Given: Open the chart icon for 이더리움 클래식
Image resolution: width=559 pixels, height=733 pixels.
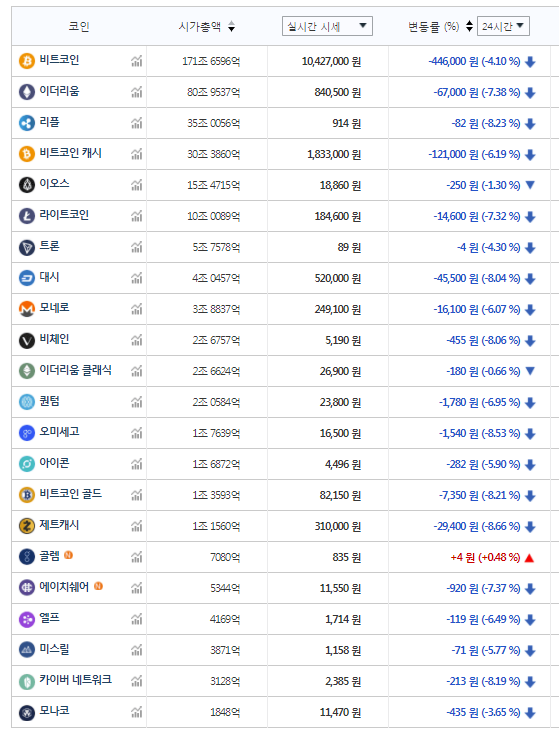Looking at the screenshot, I should (136, 371).
